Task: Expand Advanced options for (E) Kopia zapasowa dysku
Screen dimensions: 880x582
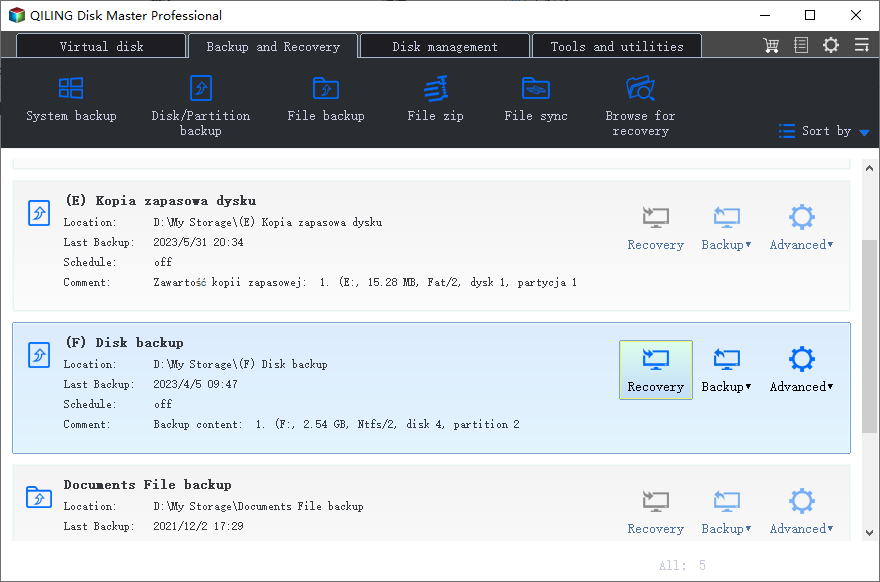Action: pyautogui.click(x=801, y=228)
